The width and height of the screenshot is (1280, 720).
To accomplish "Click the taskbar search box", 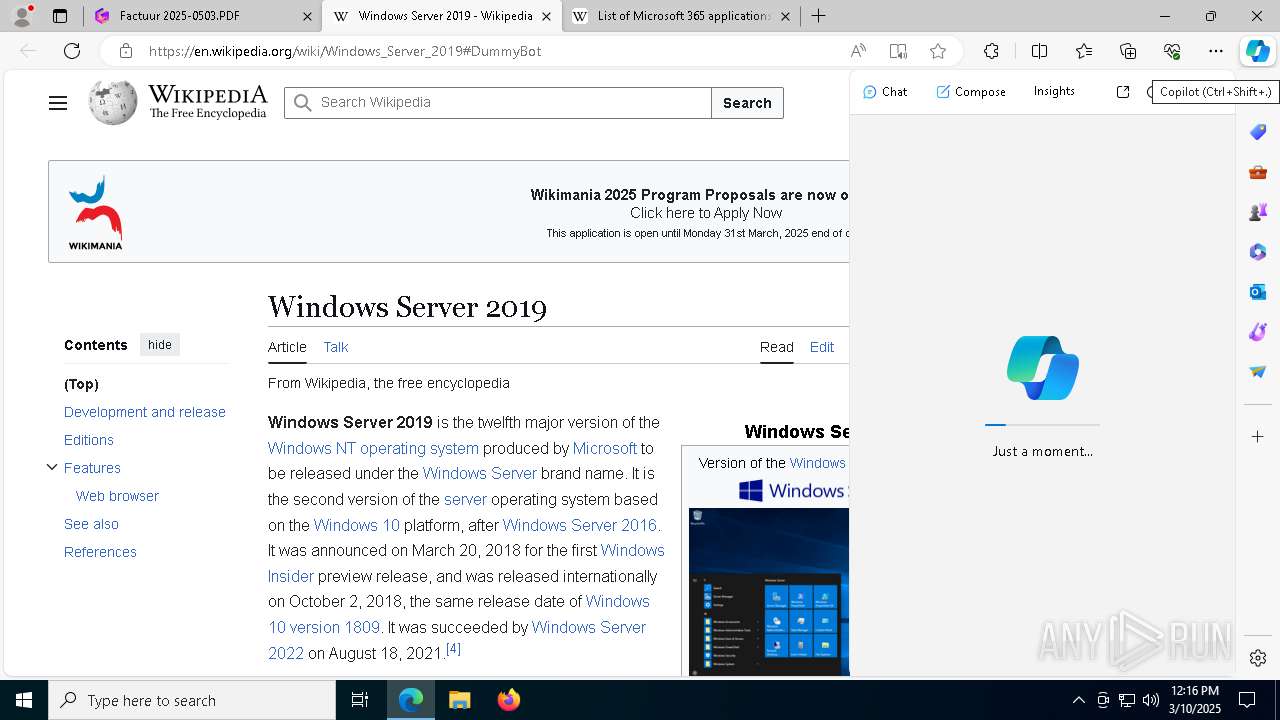I will click(192, 700).
